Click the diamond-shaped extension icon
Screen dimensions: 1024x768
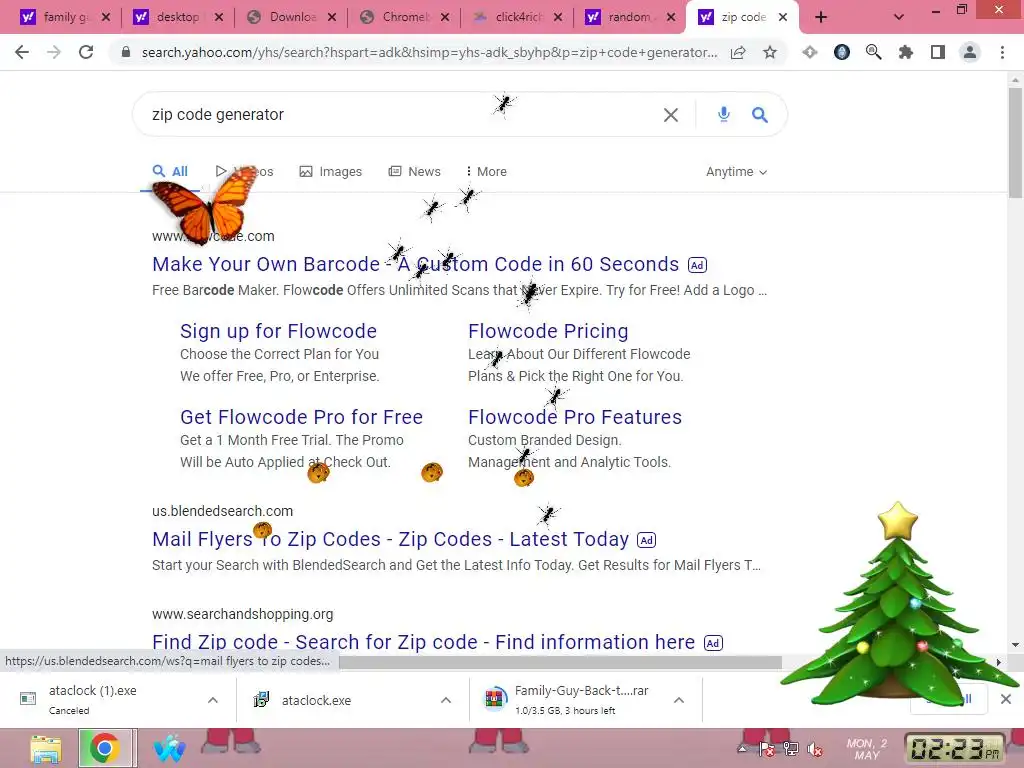pyautogui.click(x=810, y=52)
